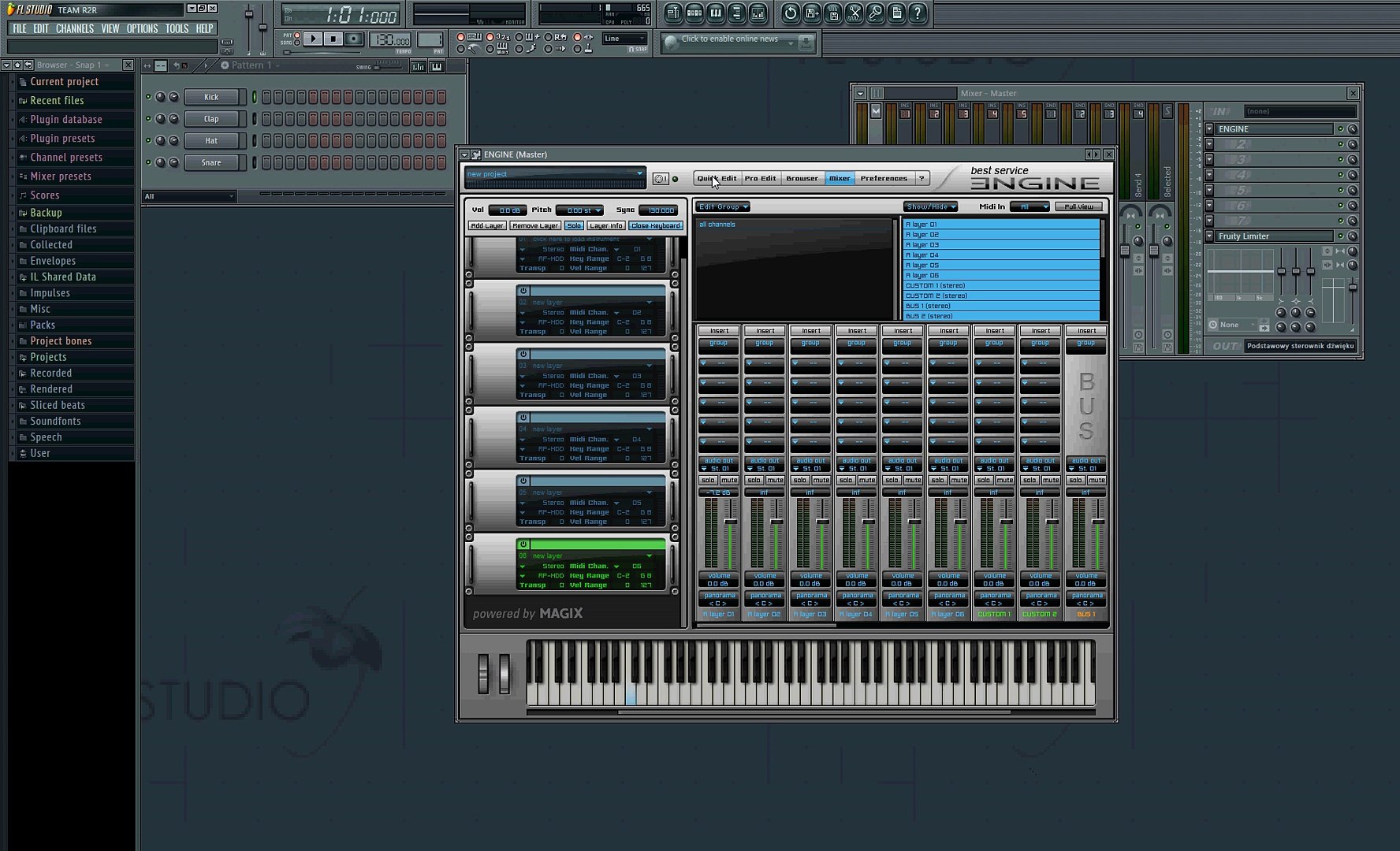The height and width of the screenshot is (851, 1400).
Task: Mute the A layer 01 mixer channel
Action: [x=729, y=481]
